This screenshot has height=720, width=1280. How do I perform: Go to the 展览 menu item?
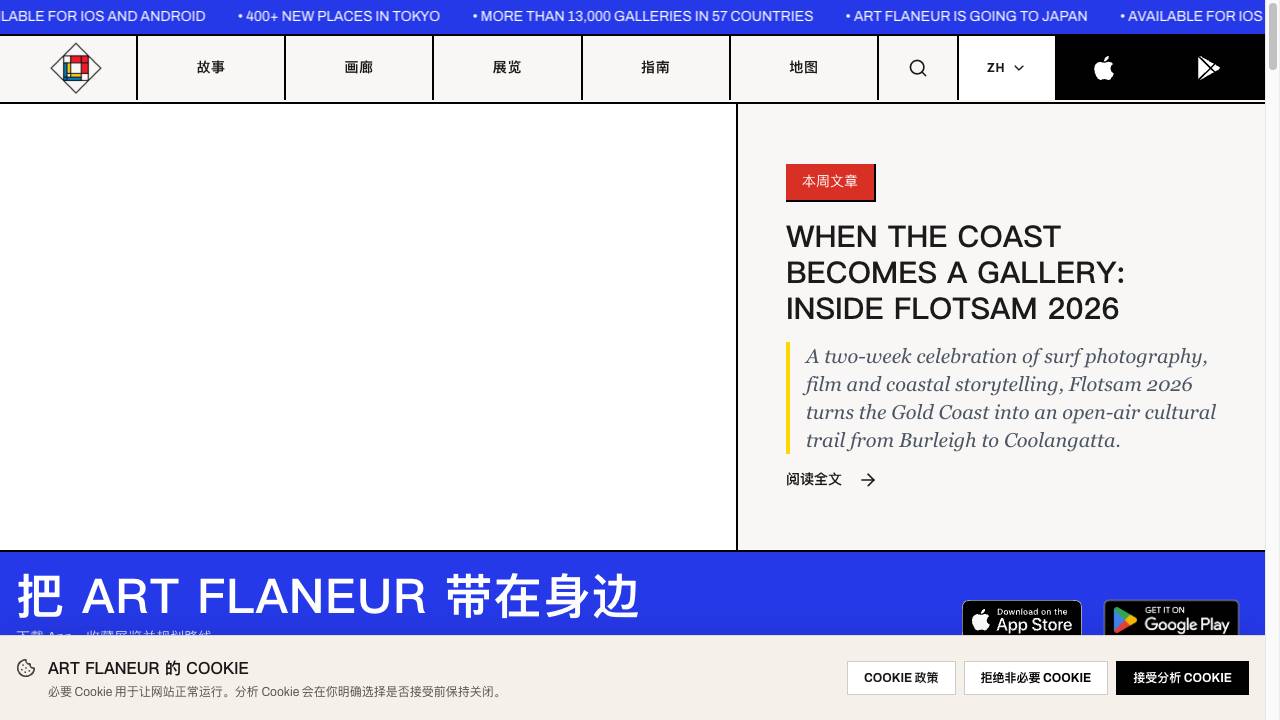click(x=507, y=68)
